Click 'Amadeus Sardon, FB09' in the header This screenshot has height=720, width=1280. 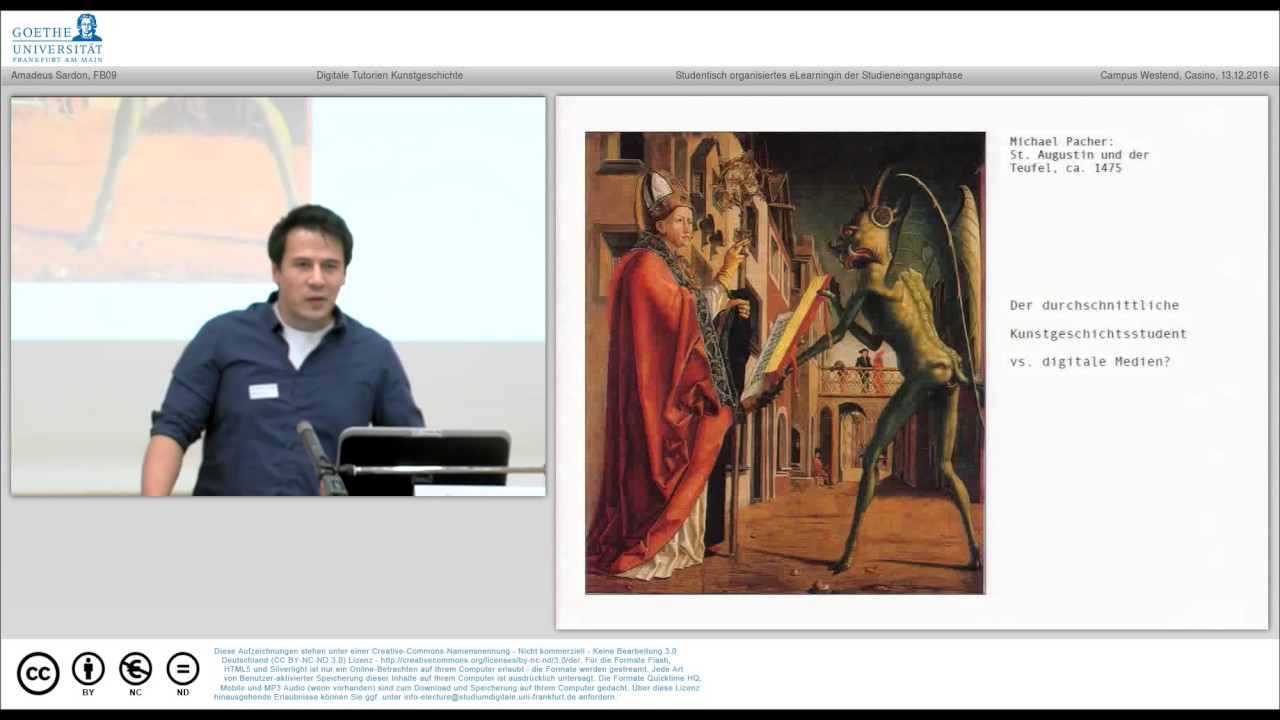(64, 75)
